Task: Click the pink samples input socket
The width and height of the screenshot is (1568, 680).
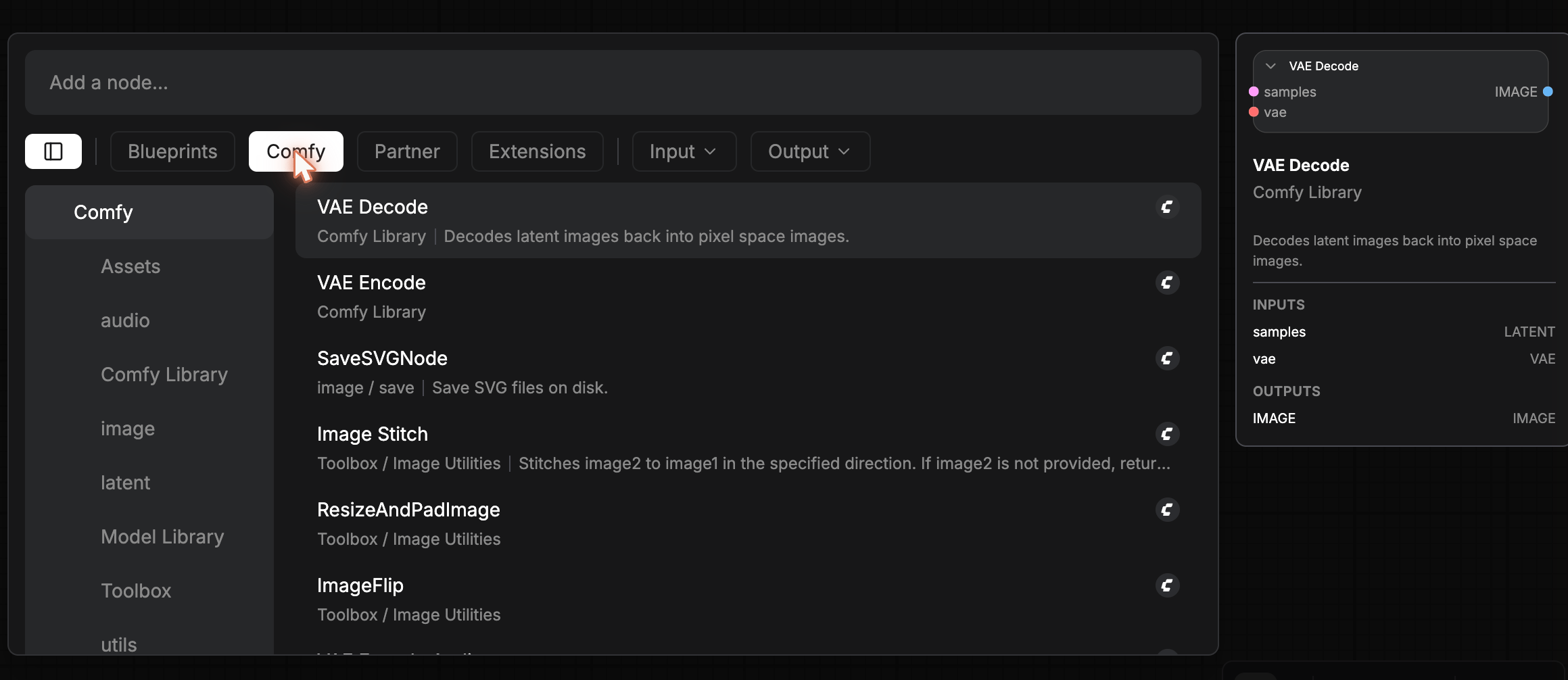Action: point(1254,92)
